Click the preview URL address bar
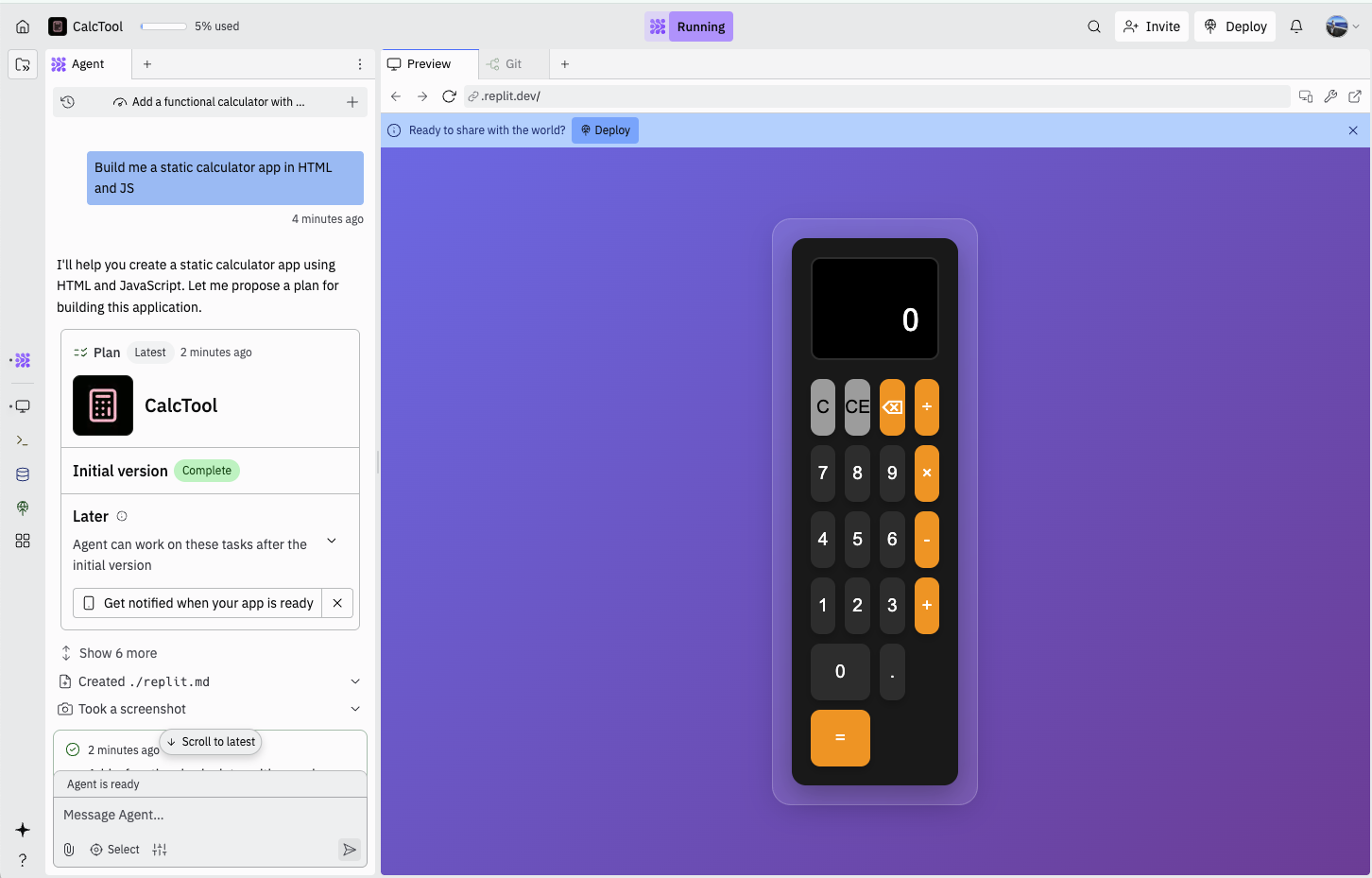This screenshot has height=878, width=1372. (x=877, y=96)
